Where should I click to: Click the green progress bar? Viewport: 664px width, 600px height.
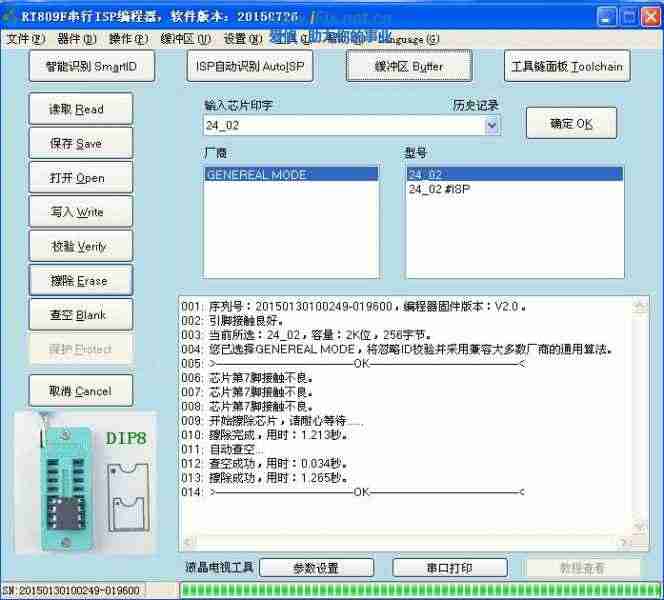(x=418, y=590)
